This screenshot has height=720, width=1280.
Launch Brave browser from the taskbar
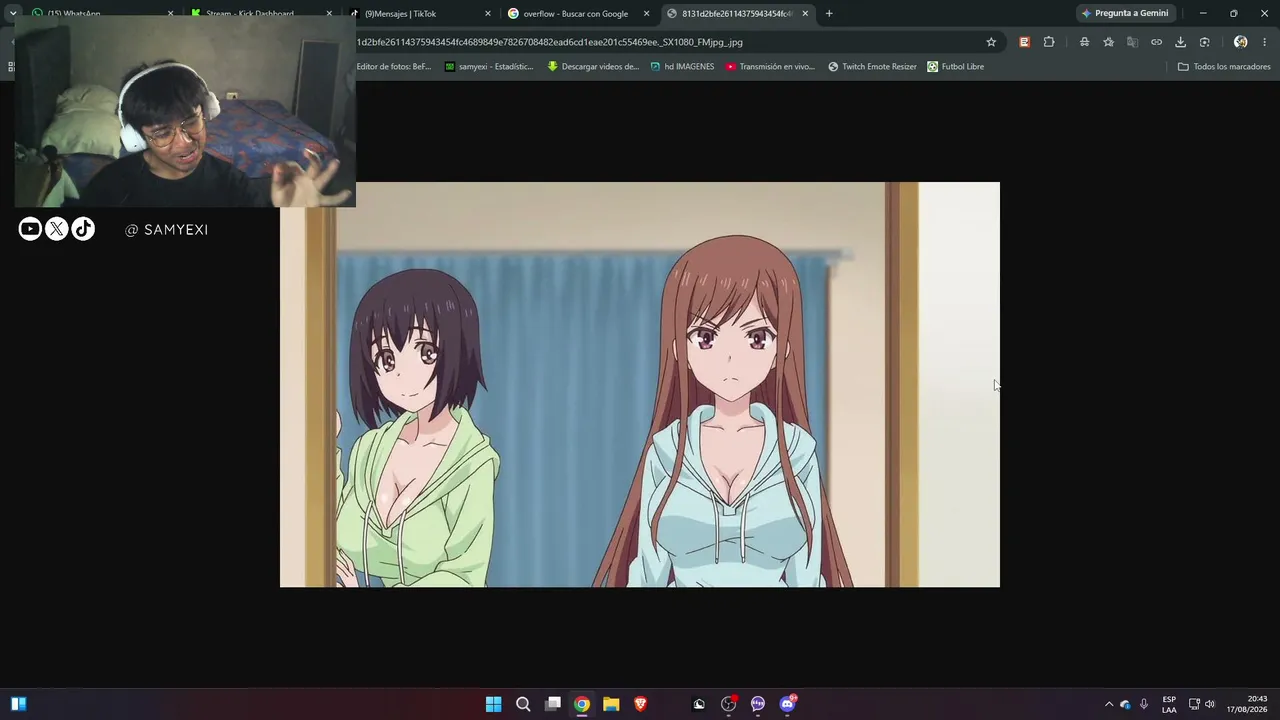[x=640, y=704]
